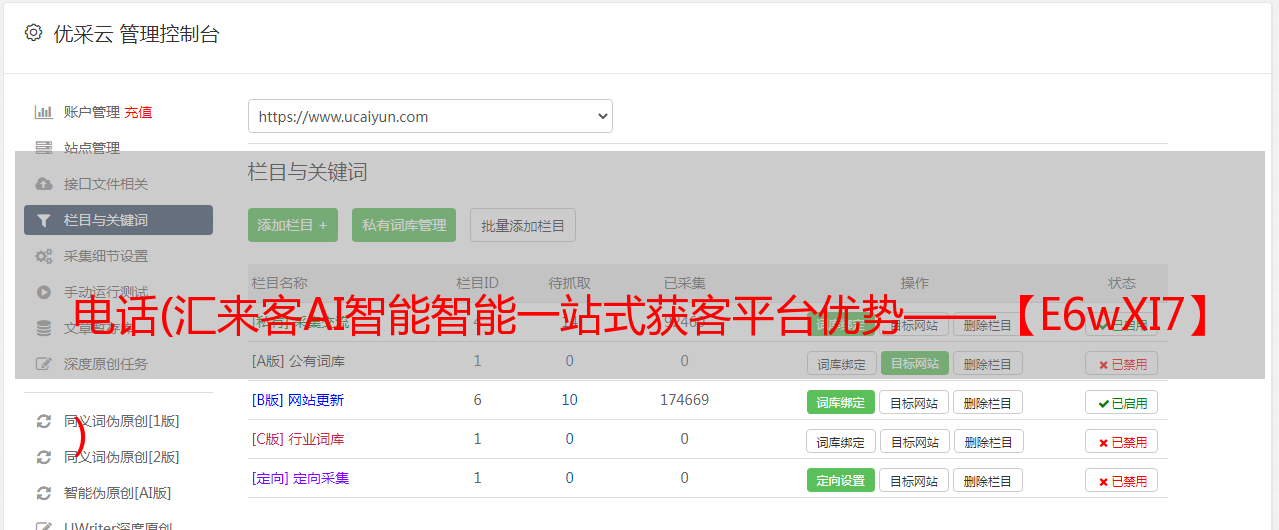Toggle 已启用 status for the 网站更新 row
1279x530 pixels.
pos(1122,402)
